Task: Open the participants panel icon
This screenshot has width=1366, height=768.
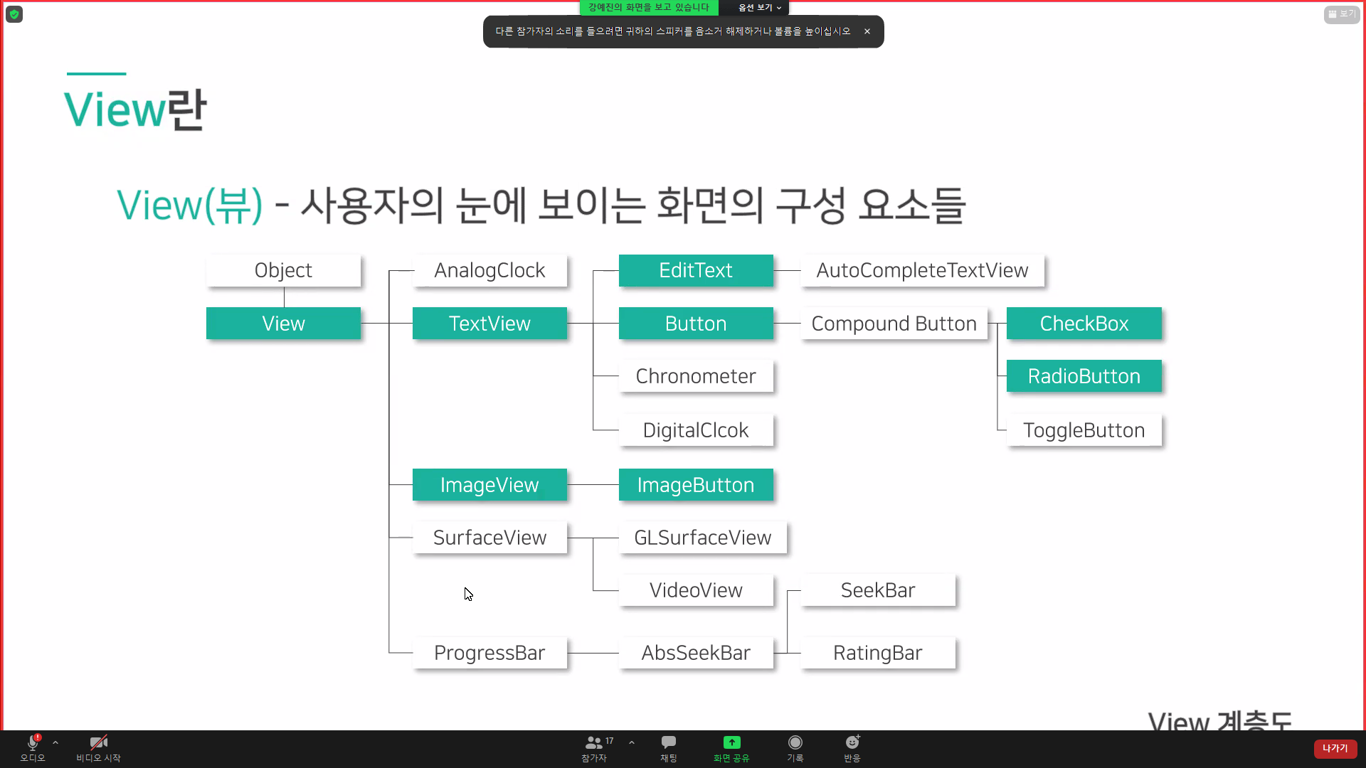Action: [x=594, y=743]
